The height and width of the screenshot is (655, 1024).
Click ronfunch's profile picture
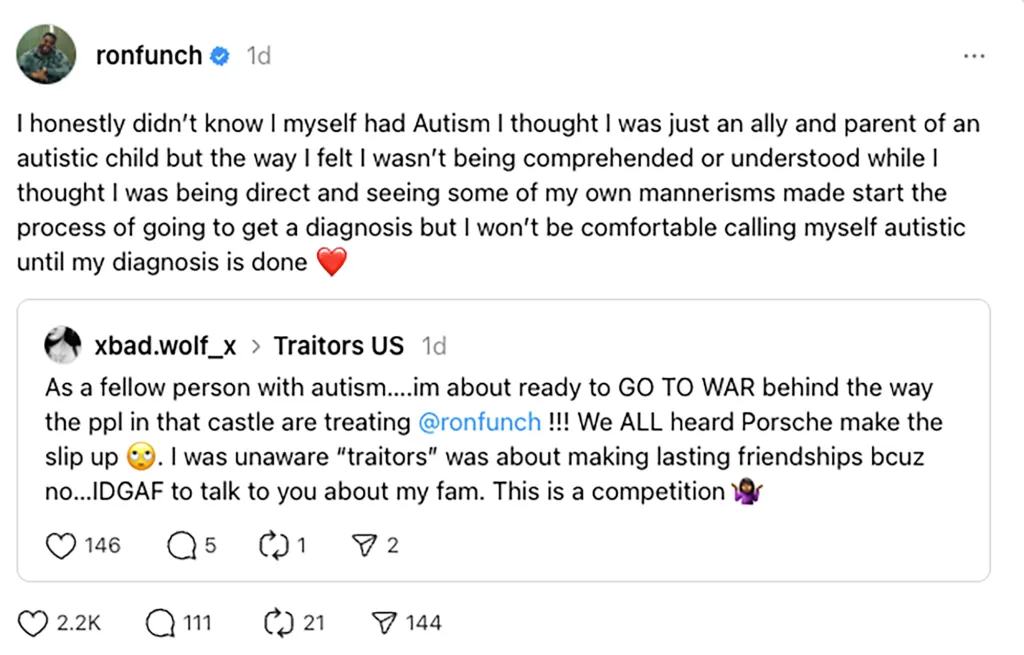[x=46, y=54]
